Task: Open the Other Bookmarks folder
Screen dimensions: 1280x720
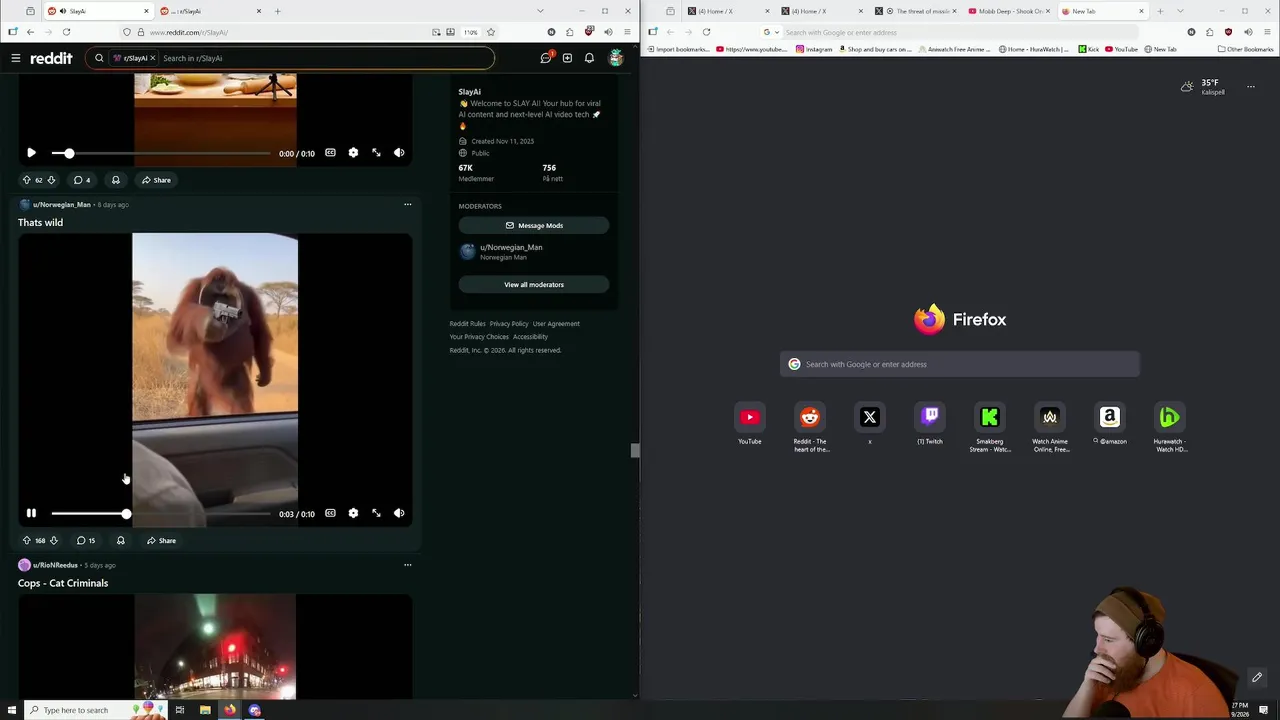Action: [x=1245, y=49]
